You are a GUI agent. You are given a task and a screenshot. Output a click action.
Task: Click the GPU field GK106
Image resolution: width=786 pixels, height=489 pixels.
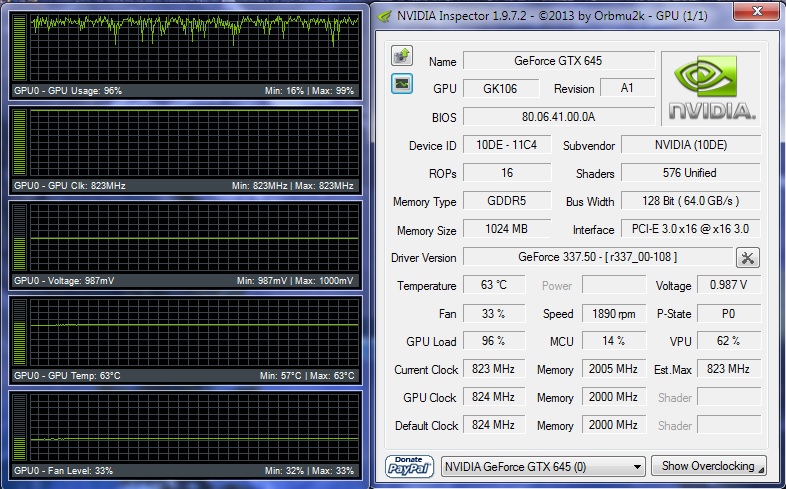point(501,89)
